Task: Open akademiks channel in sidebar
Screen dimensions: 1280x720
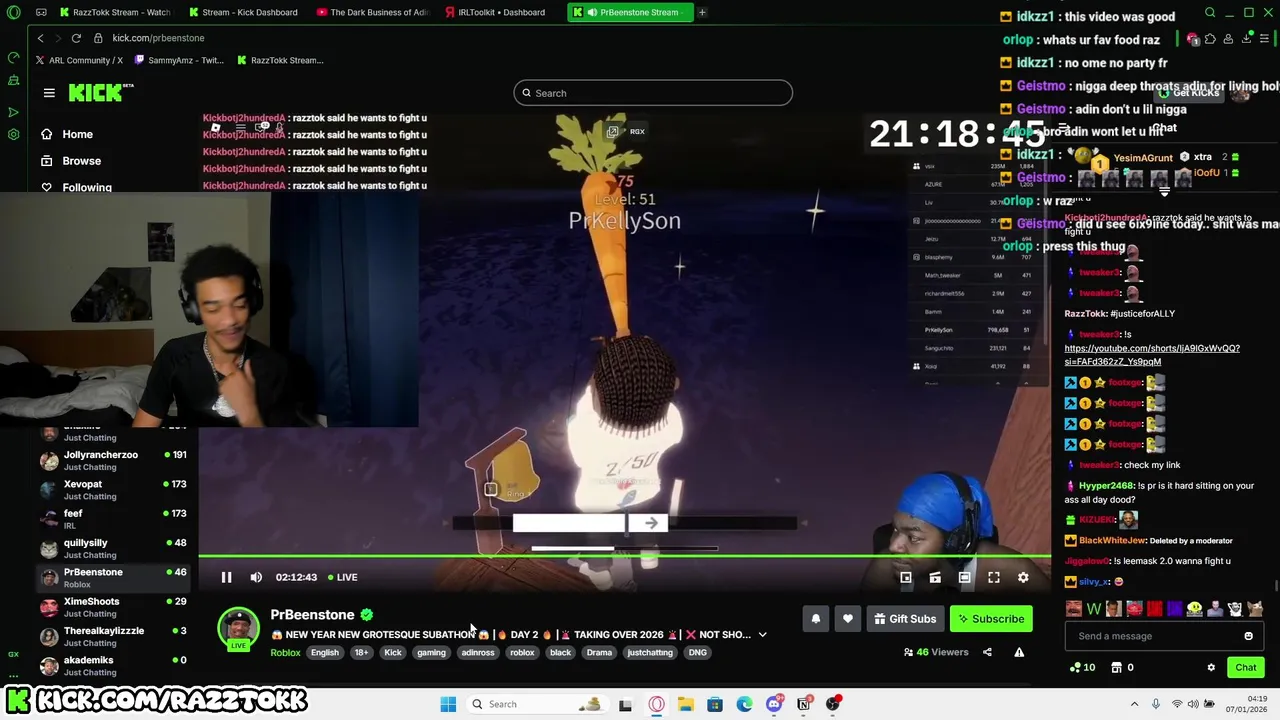Action: click(x=113, y=666)
